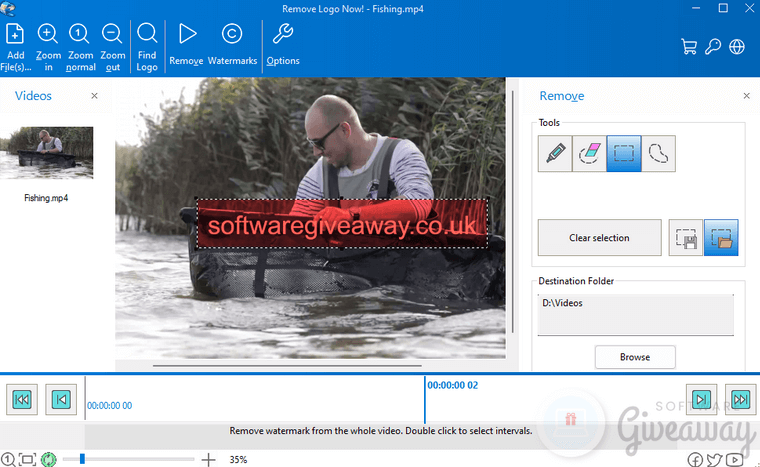Step to the next frame

[x=701, y=400]
